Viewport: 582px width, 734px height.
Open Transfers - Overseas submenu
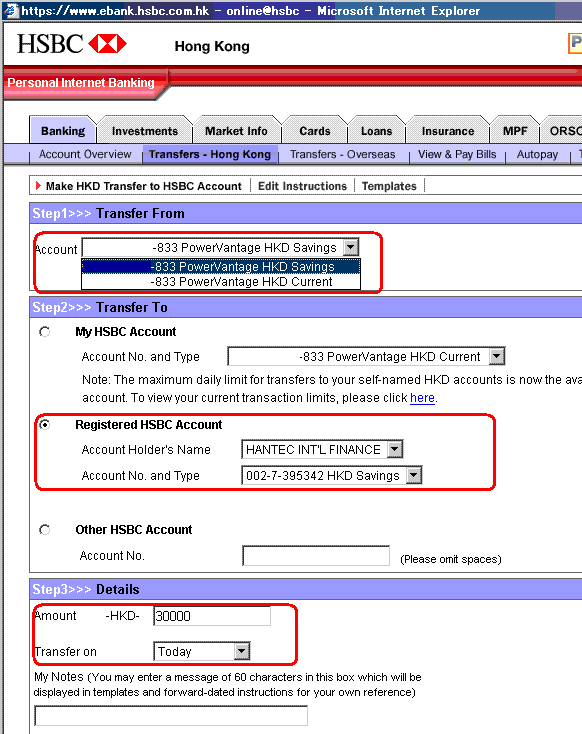tap(342, 154)
